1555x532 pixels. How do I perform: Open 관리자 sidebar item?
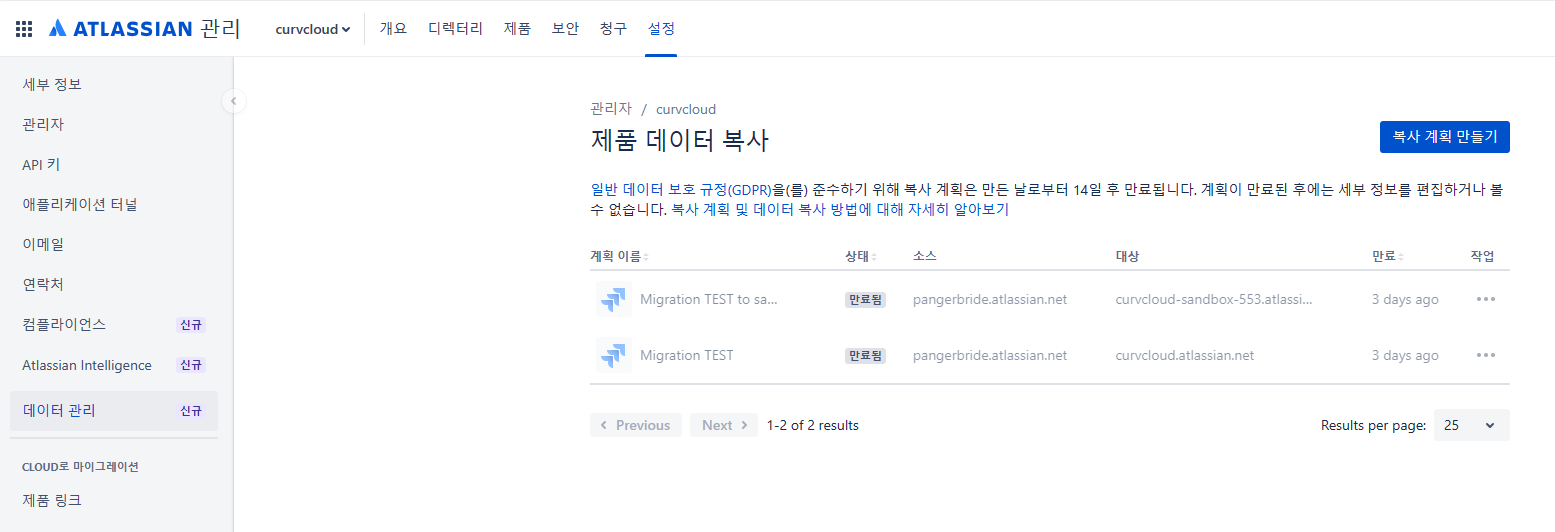click(114, 124)
